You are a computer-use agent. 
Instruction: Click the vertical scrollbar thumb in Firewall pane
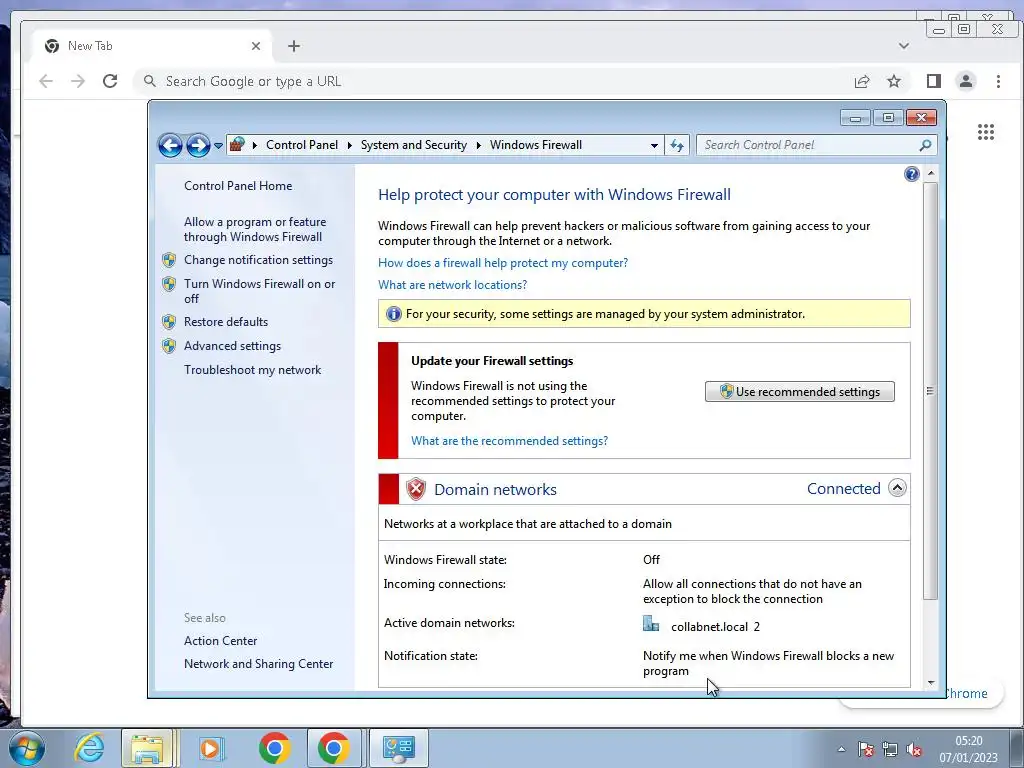pyautogui.click(x=931, y=391)
